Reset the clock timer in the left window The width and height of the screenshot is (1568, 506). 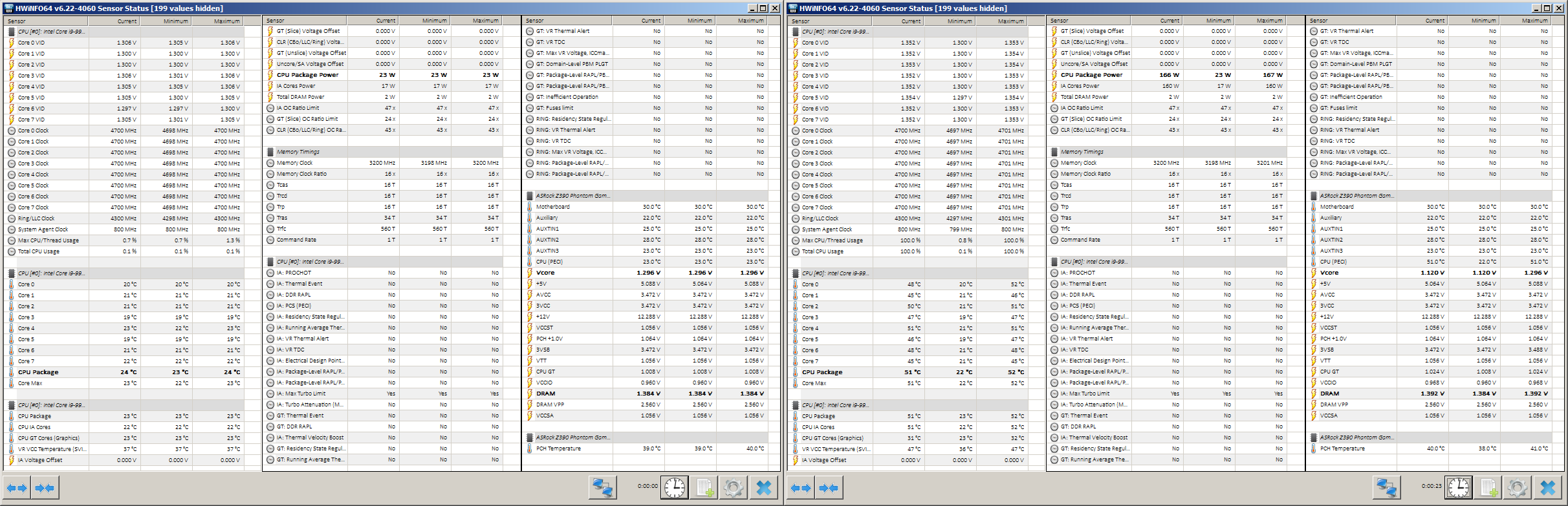(x=675, y=488)
